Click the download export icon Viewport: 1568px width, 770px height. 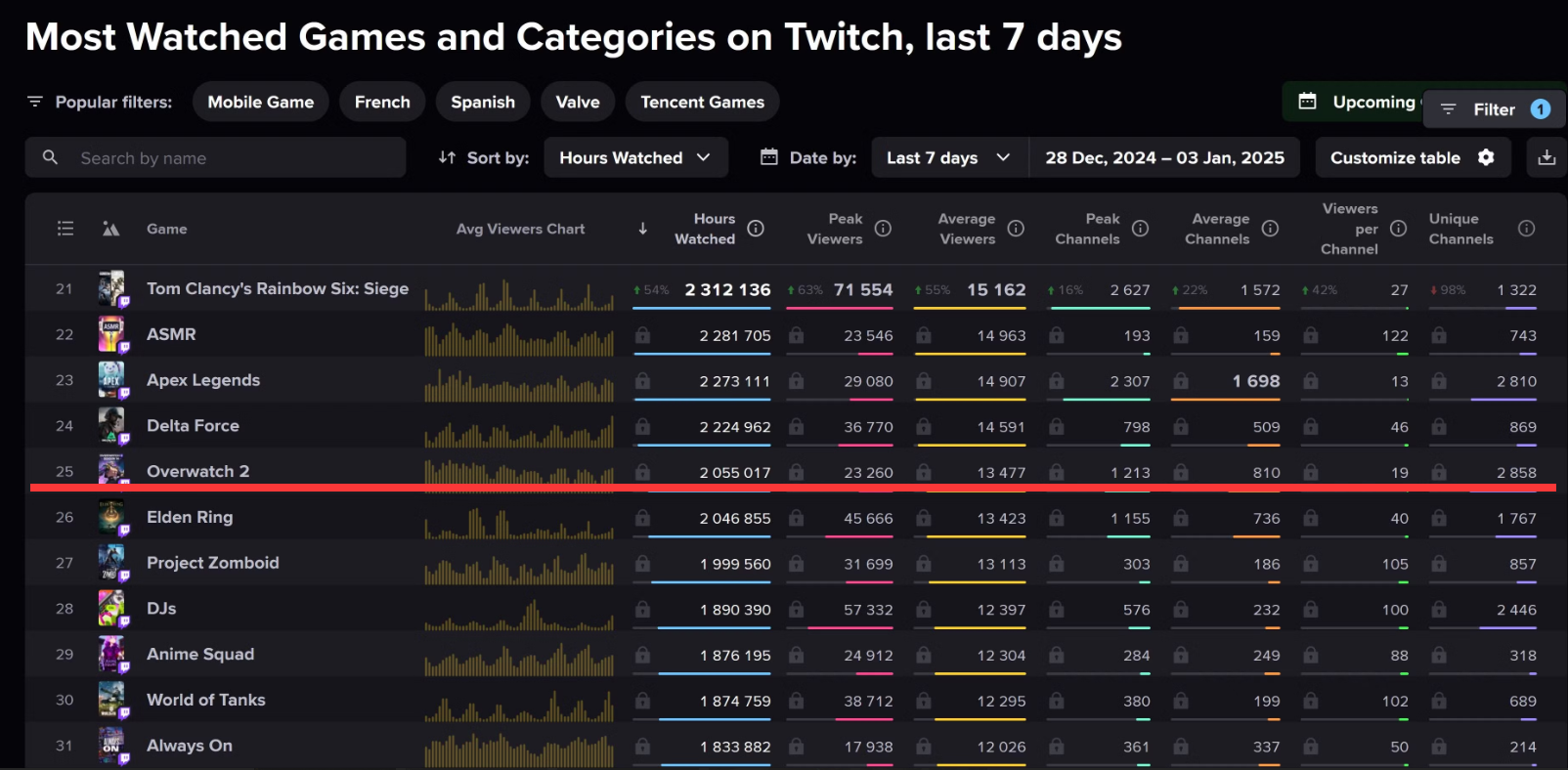1546,157
